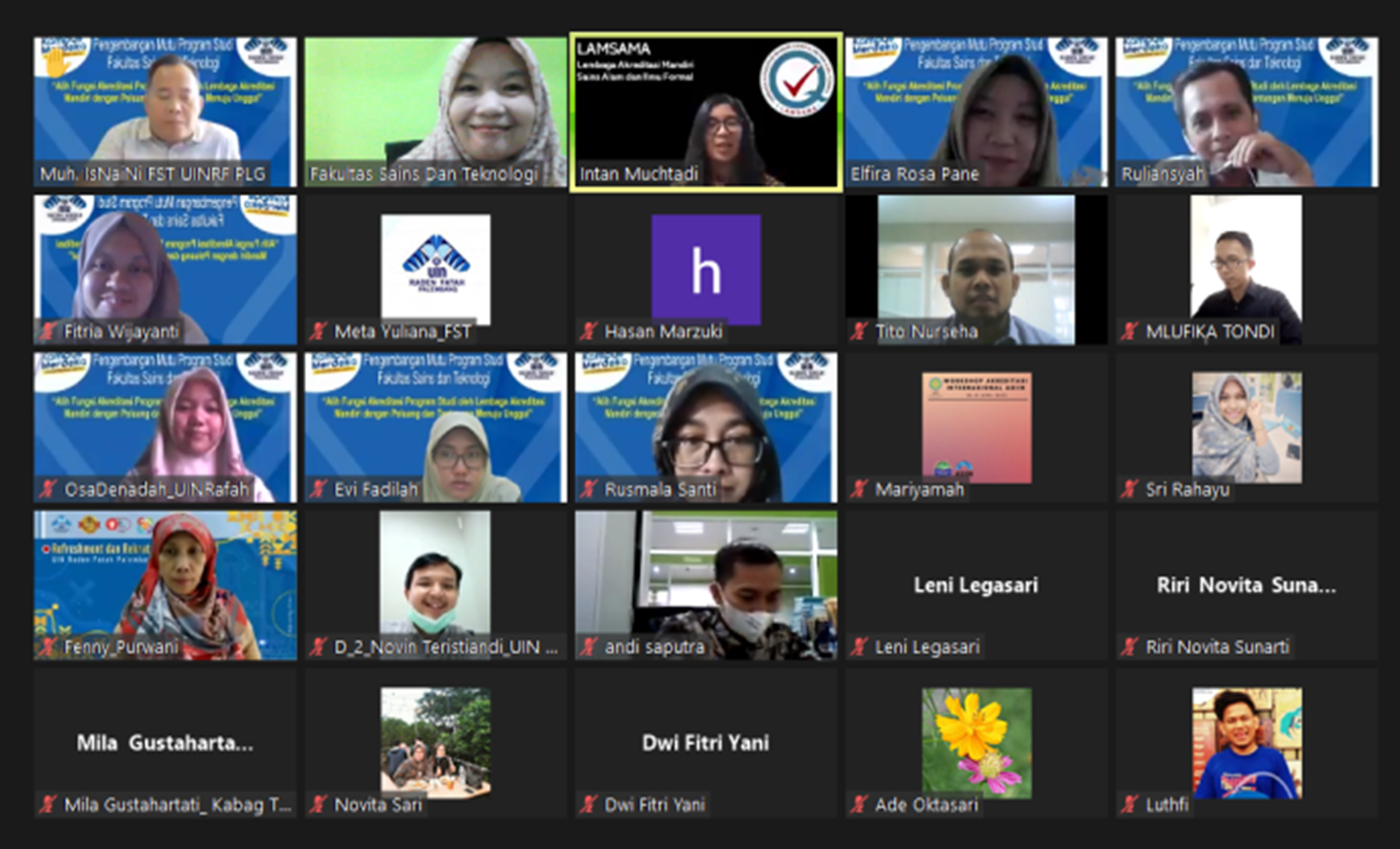Select Ruliansyah's video feed
This screenshot has width=1400, height=849.
click(1247, 112)
